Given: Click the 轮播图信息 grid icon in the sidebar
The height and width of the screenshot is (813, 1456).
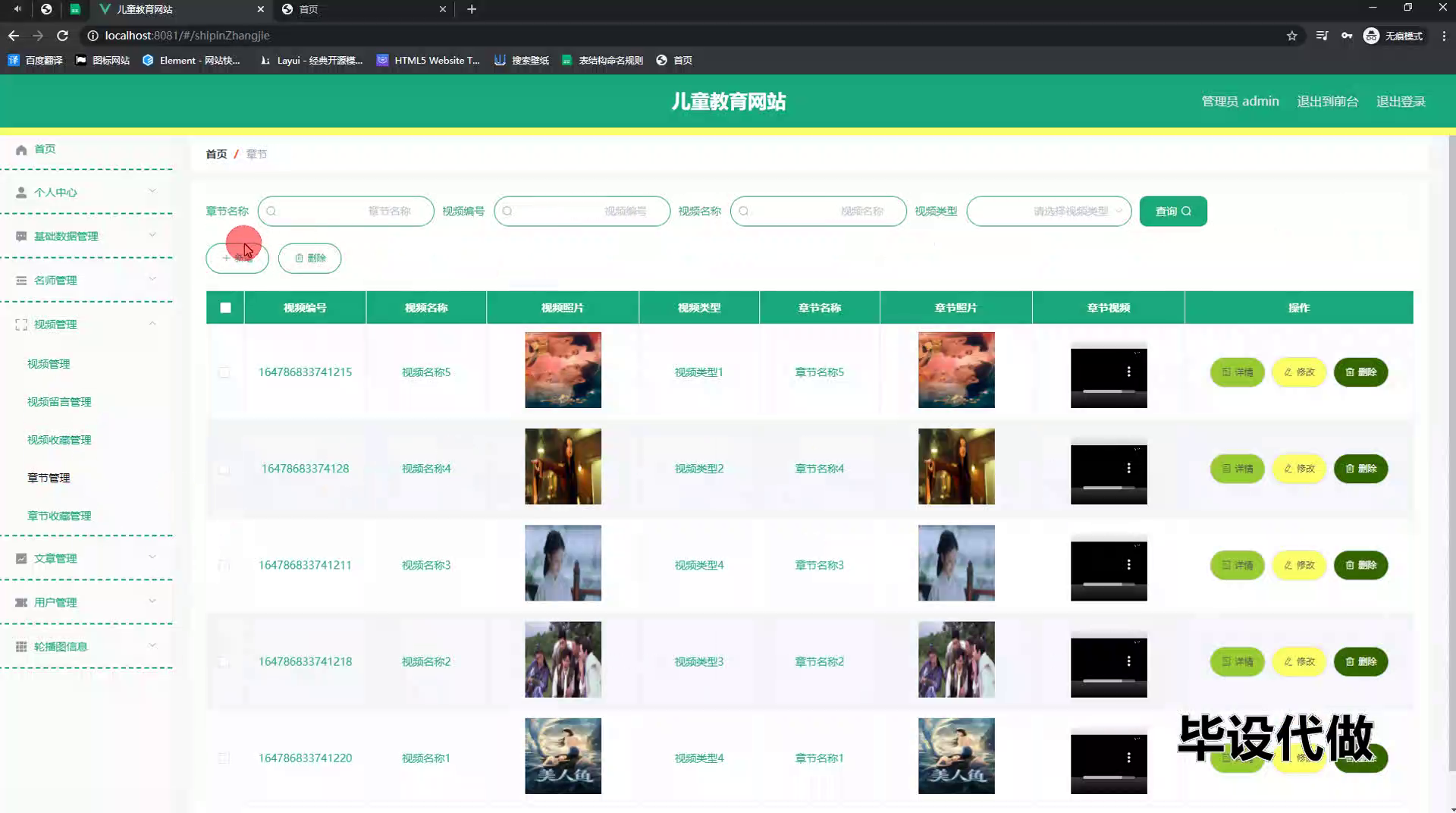Looking at the screenshot, I should pyautogui.click(x=21, y=647).
